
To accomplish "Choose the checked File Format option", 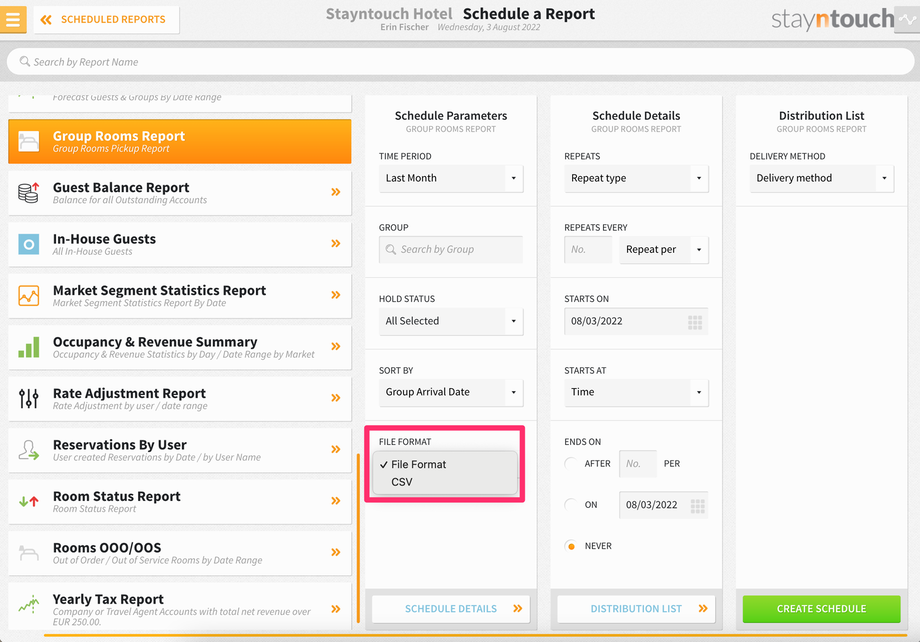I will 418,464.
